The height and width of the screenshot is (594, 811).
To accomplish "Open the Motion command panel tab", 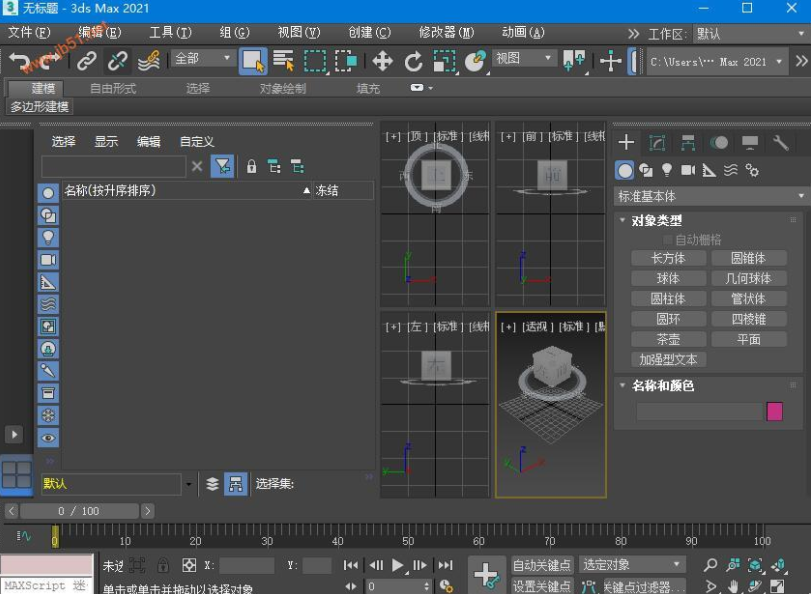I will [719, 142].
